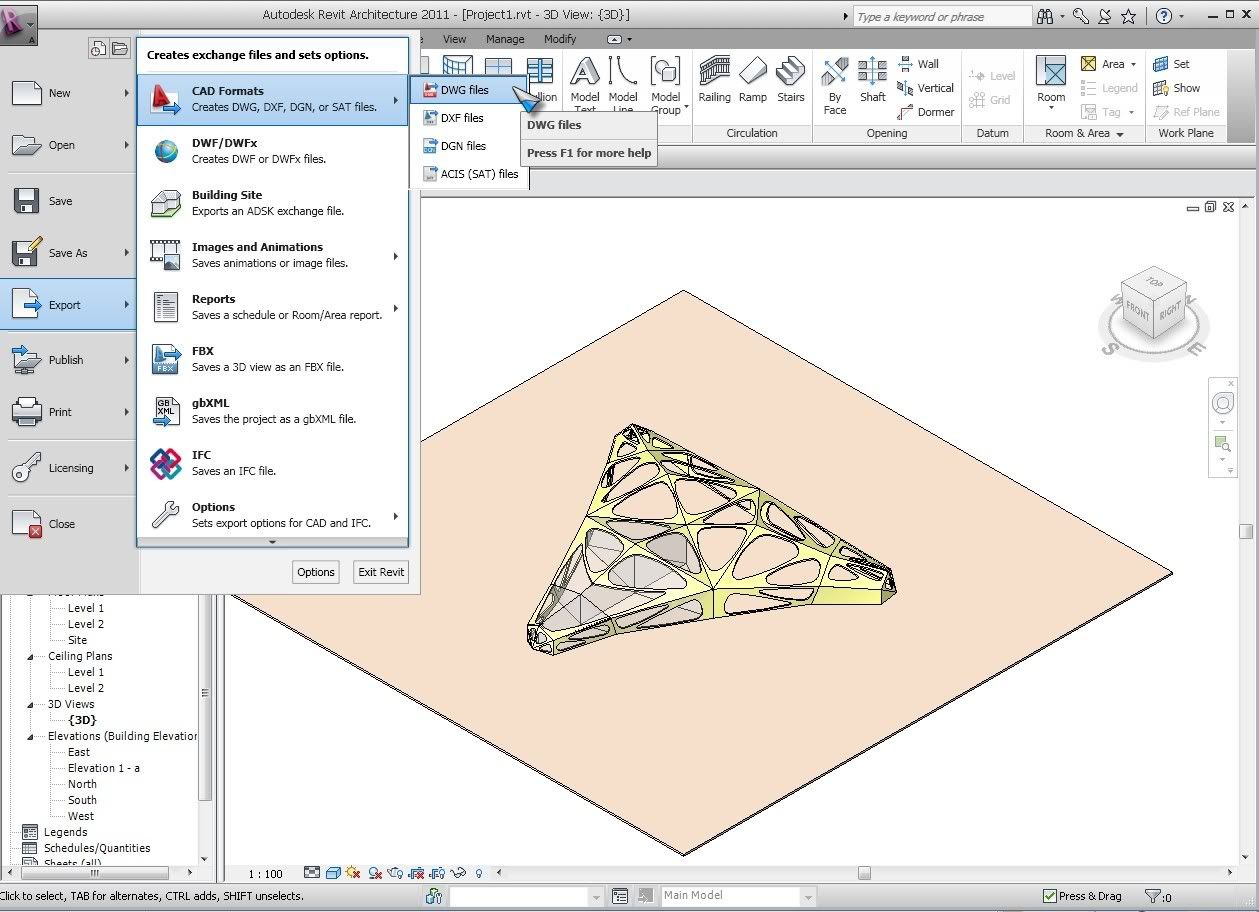Click Publish in the application menu

(x=68, y=360)
